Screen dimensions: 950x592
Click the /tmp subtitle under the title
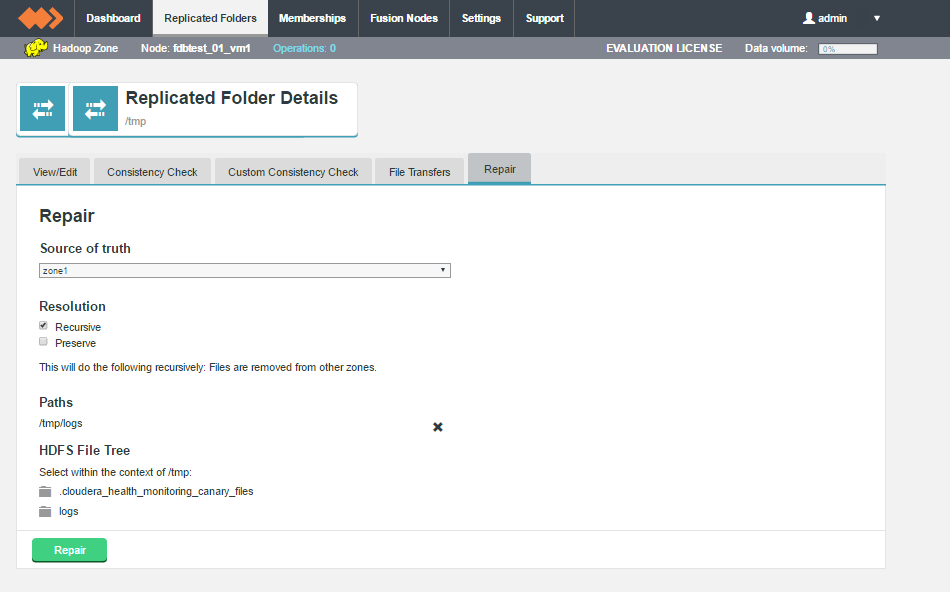pyautogui.click(x=136, y=121)
